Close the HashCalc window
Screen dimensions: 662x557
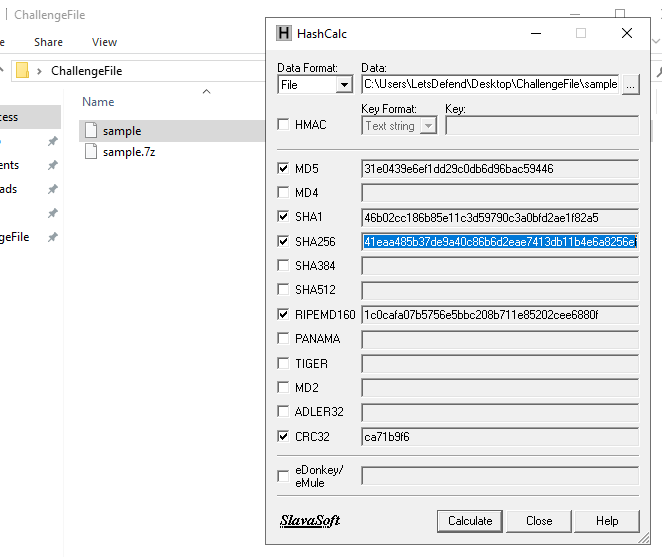(627, 33)
